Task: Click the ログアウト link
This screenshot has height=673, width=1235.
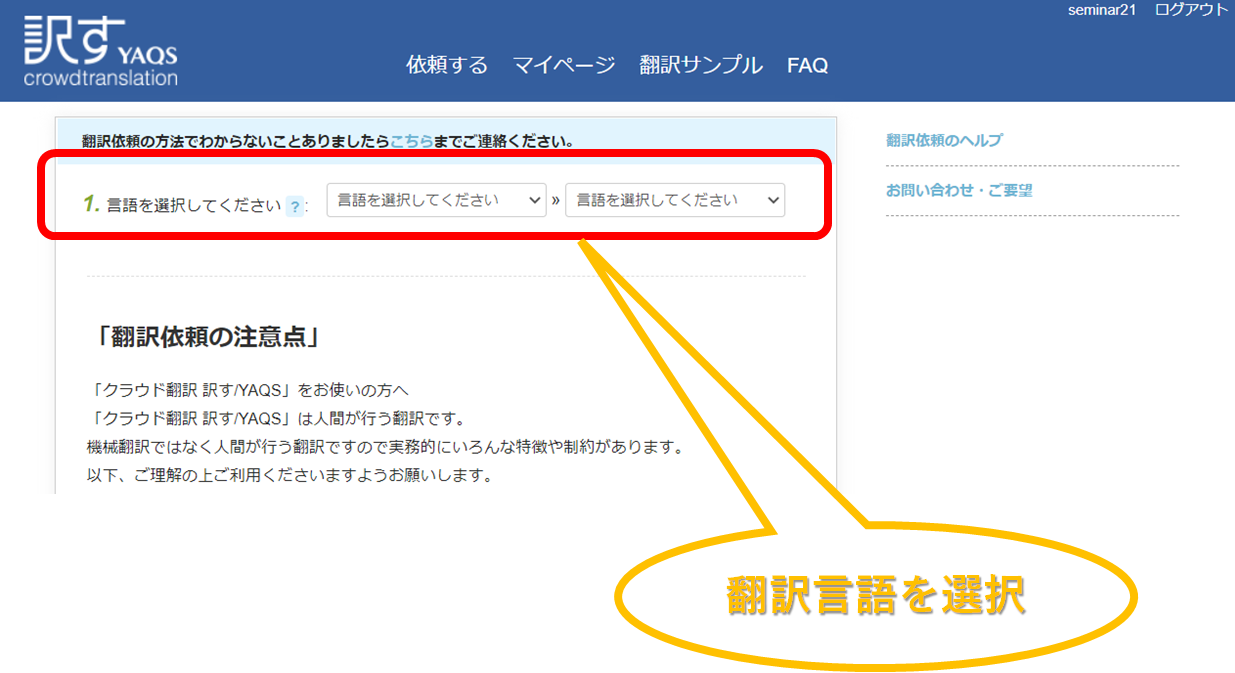Action: tap(1191, 10)
